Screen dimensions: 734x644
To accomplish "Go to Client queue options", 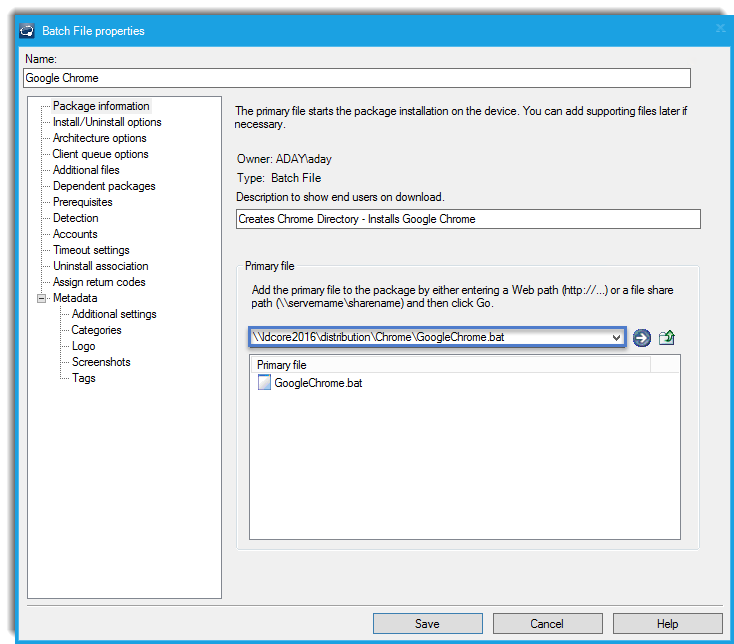I will 100,154.
